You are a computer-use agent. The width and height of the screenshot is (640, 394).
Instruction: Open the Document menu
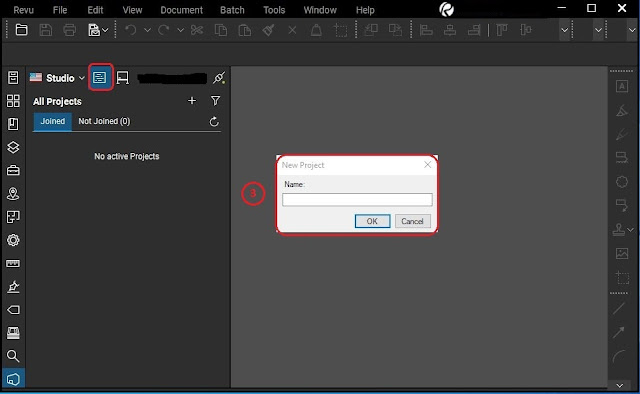tap(181, 10)
